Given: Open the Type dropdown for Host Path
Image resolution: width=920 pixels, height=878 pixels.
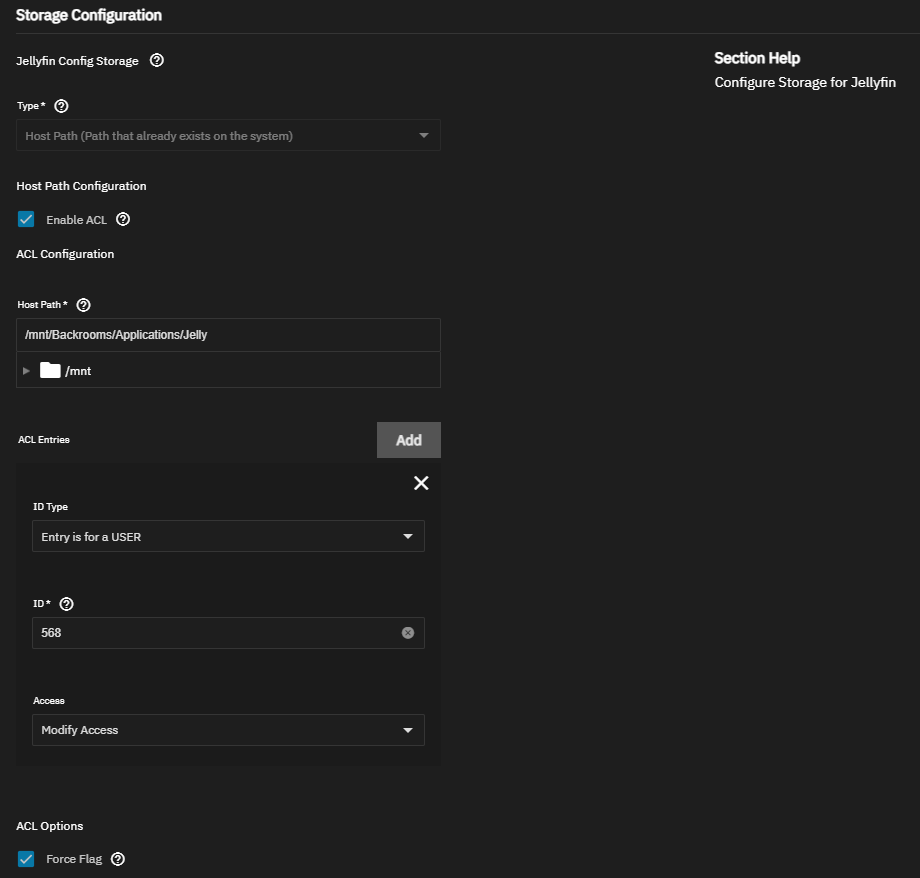Looking at the screenshot, I should 228,136.
